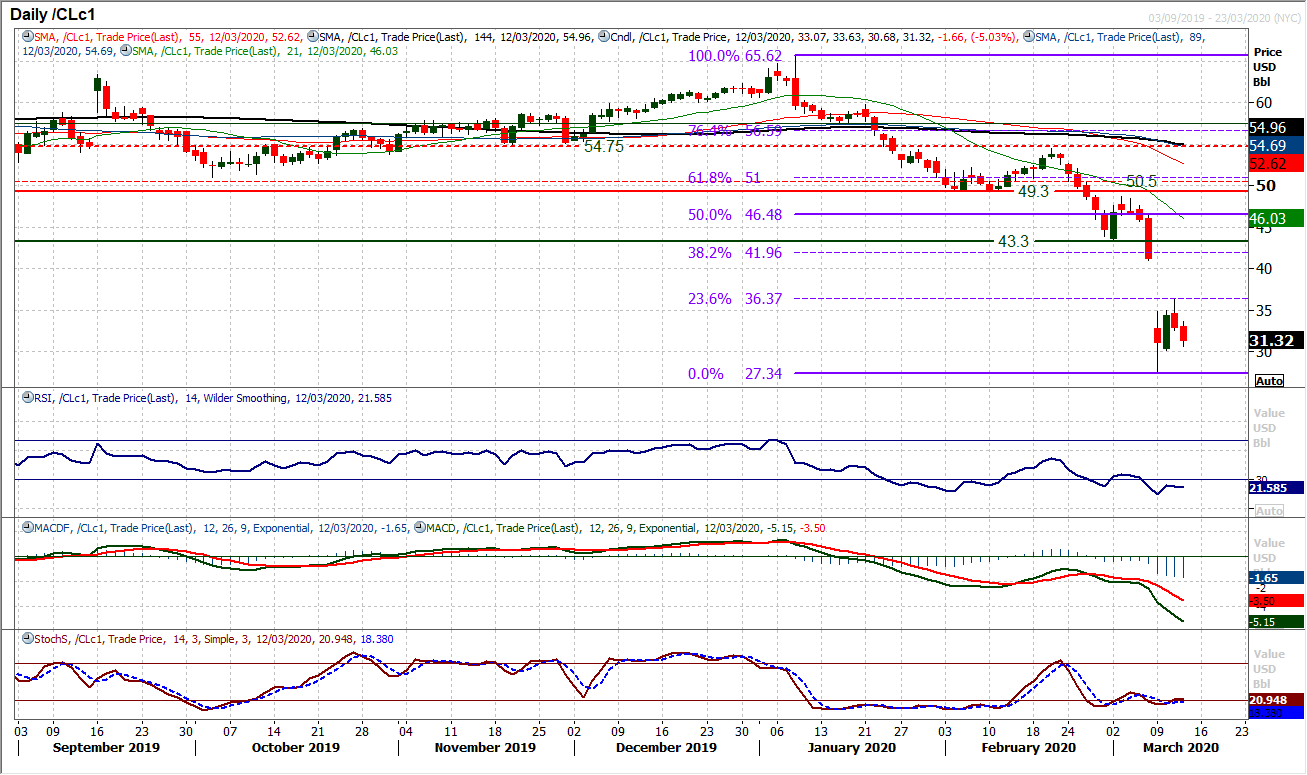
Task: Click the 46.03 green SMA value tag
Action: (x=1276, y=218)
